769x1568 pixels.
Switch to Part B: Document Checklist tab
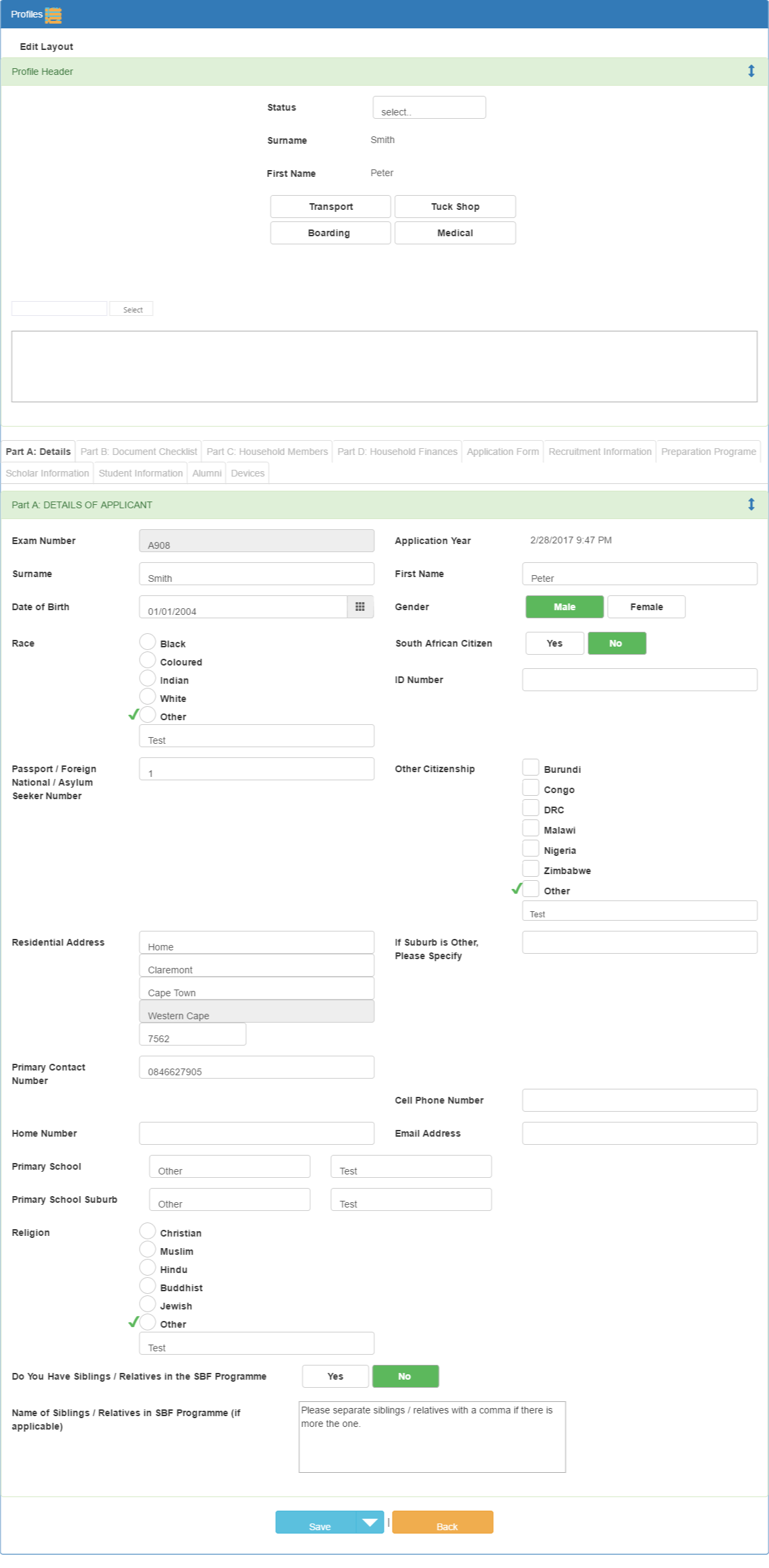[x=139, y=452]
